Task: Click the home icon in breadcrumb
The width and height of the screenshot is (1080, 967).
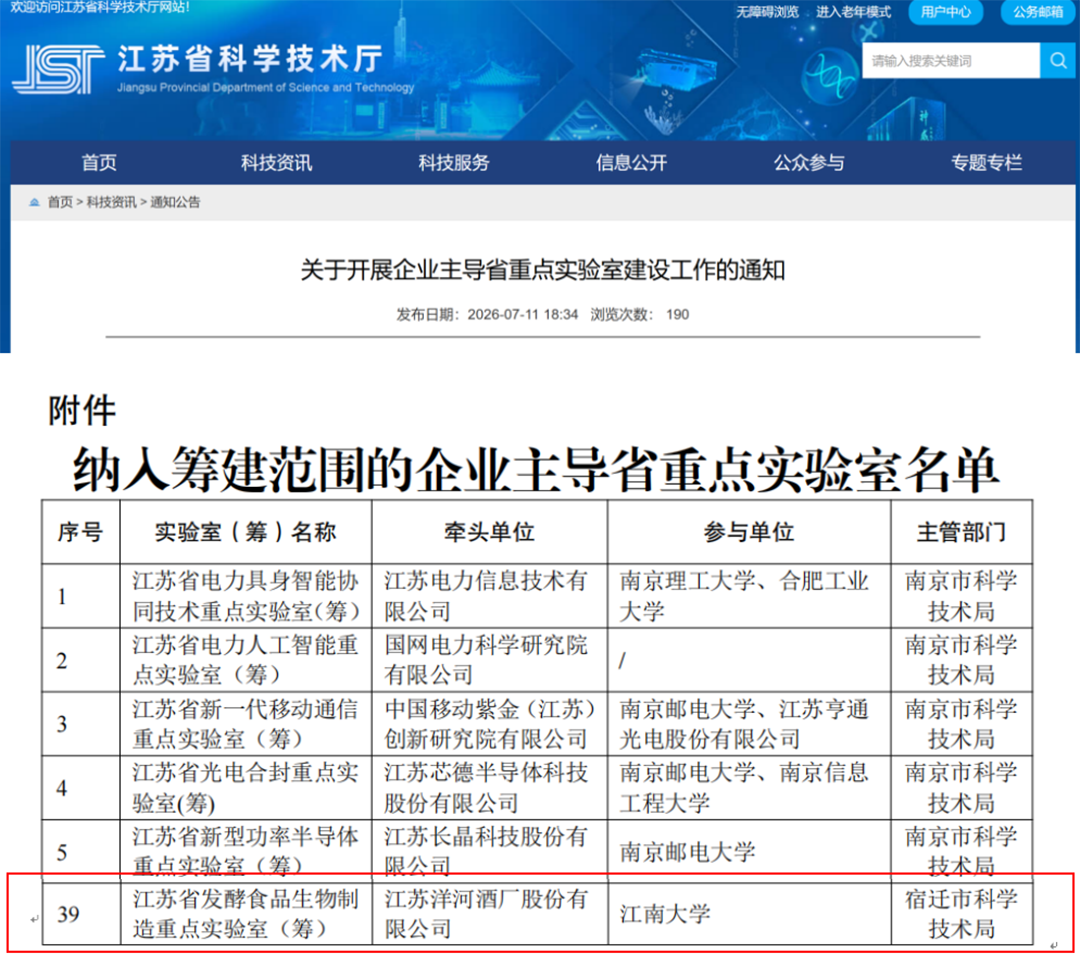Action: point(34,202)
